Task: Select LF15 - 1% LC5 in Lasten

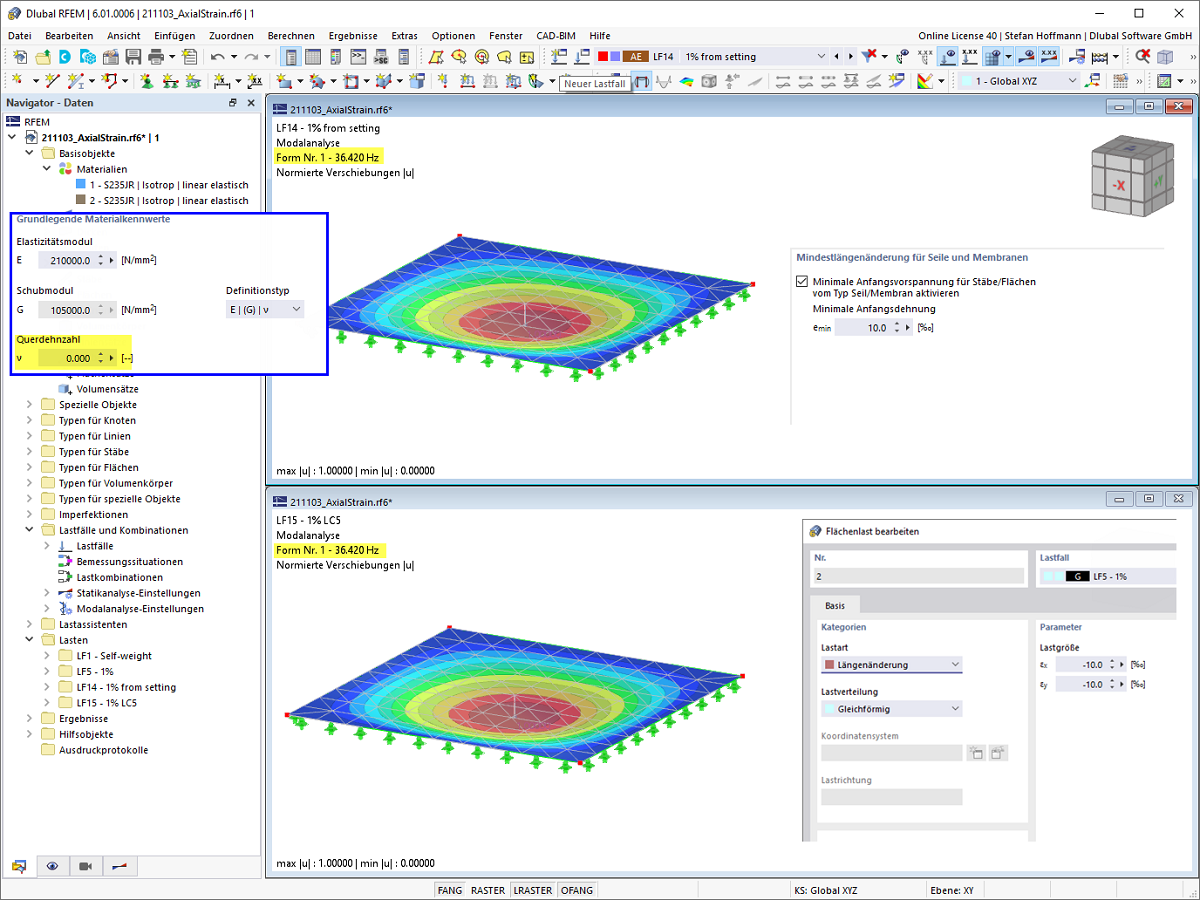Action: 106,703
